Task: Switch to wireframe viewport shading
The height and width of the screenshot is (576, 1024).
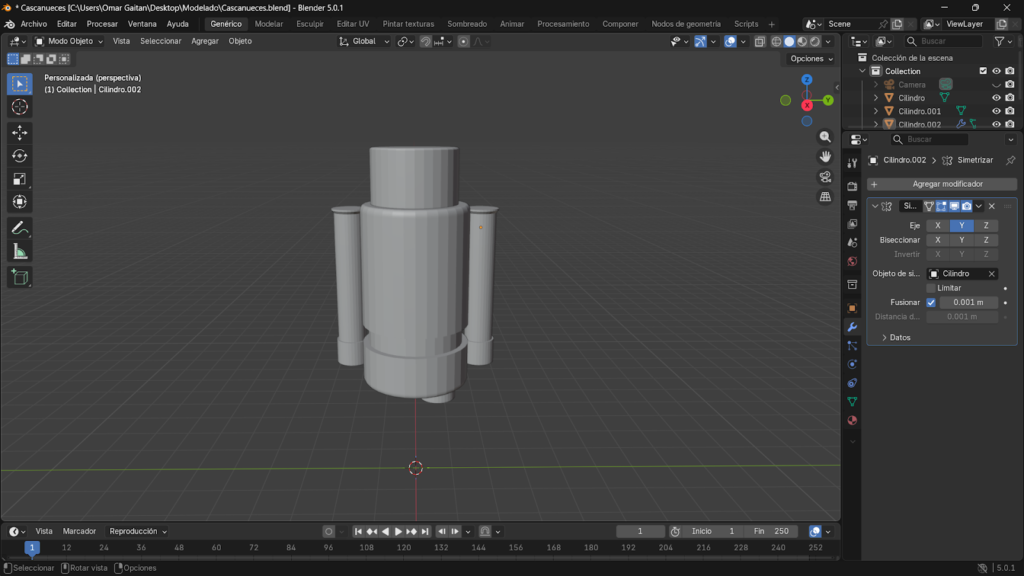Action: 776,42
